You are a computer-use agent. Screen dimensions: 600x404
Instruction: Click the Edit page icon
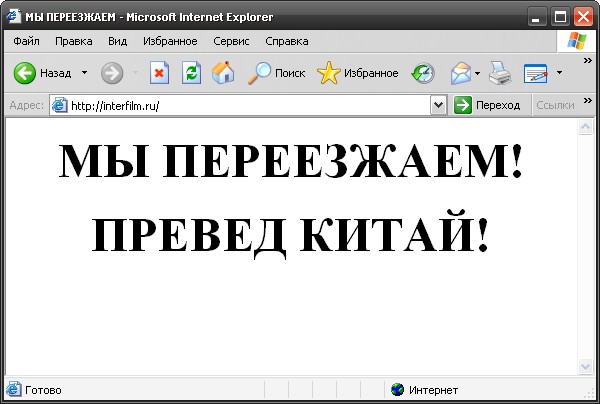[535, 73]
